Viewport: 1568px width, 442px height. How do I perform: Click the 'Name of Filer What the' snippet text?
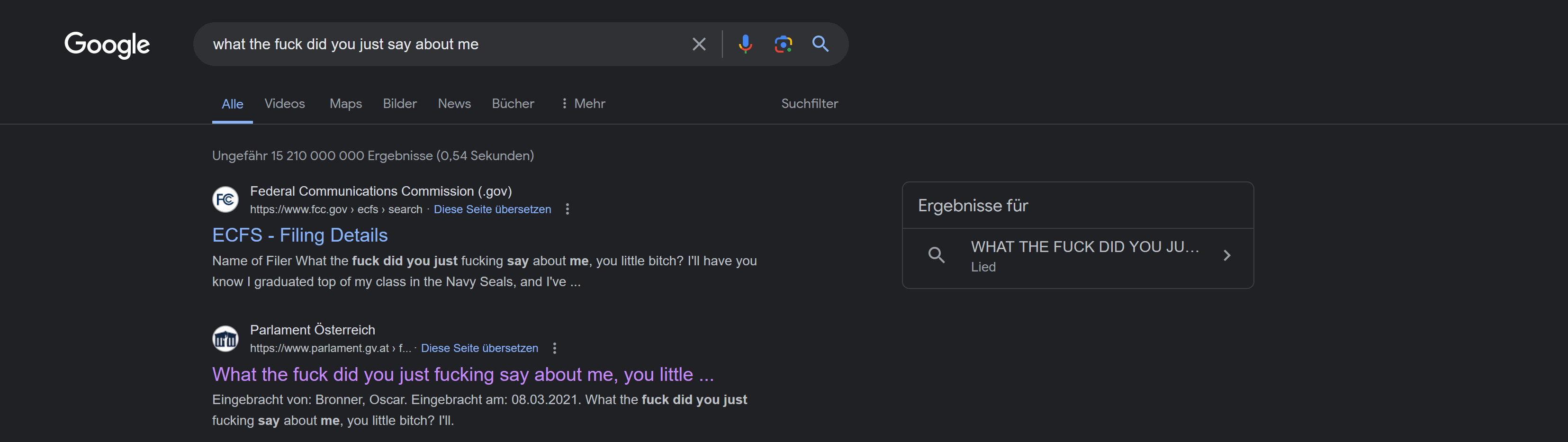(x=485, y=271)
